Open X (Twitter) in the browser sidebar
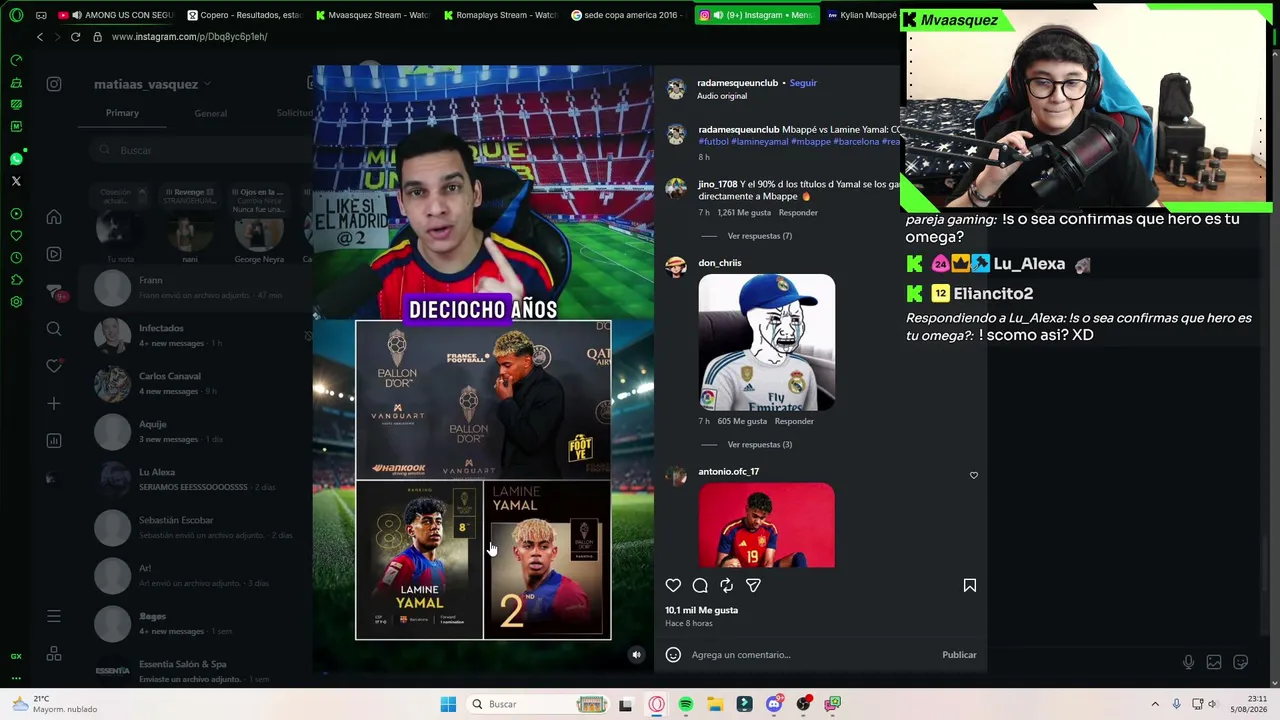Screen dimensions: 1280x720 coord(16,181)
